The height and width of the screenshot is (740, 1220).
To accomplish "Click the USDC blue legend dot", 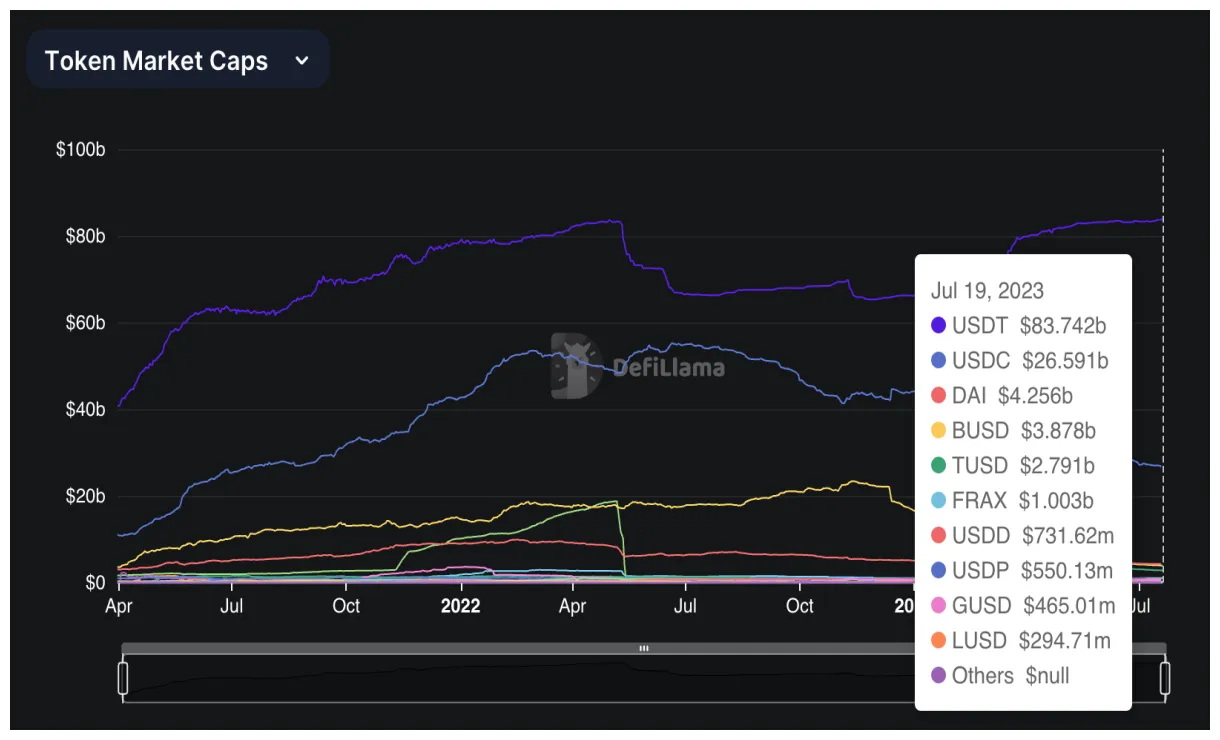I will pos(938,360).
